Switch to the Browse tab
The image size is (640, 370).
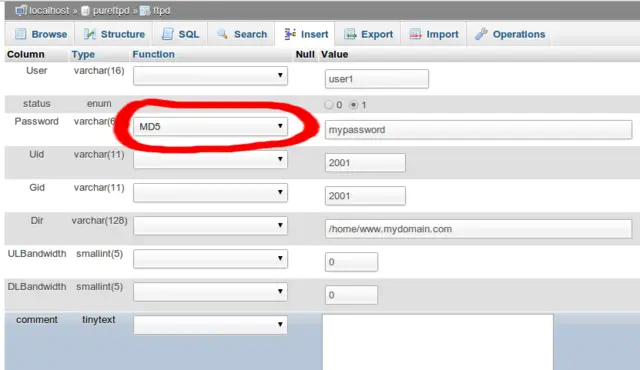40,34
